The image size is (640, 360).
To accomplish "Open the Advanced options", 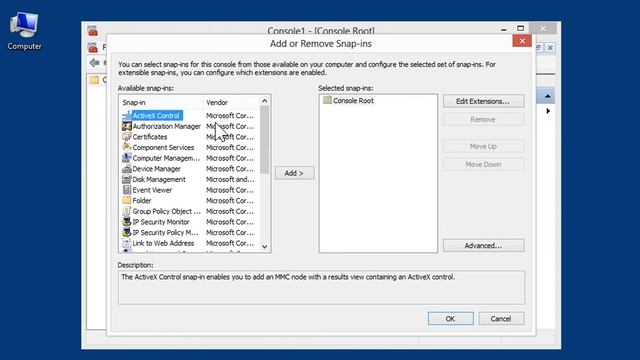I will tap(483, 245).
